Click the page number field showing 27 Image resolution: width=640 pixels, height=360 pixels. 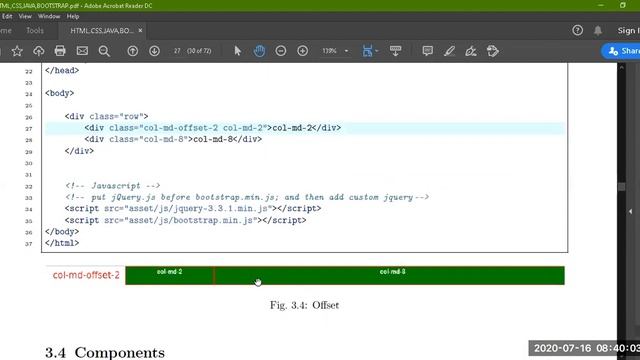(177, 51)
